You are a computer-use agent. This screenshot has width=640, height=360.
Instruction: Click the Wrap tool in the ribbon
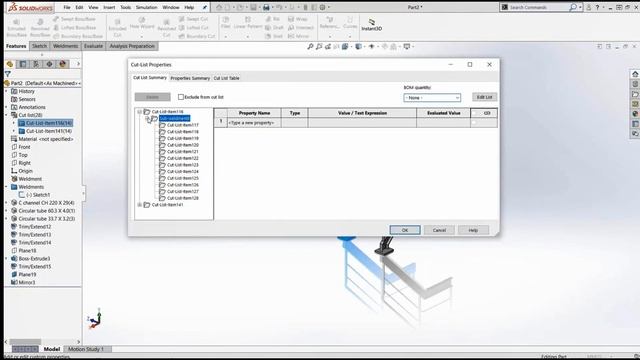point(298,19)
